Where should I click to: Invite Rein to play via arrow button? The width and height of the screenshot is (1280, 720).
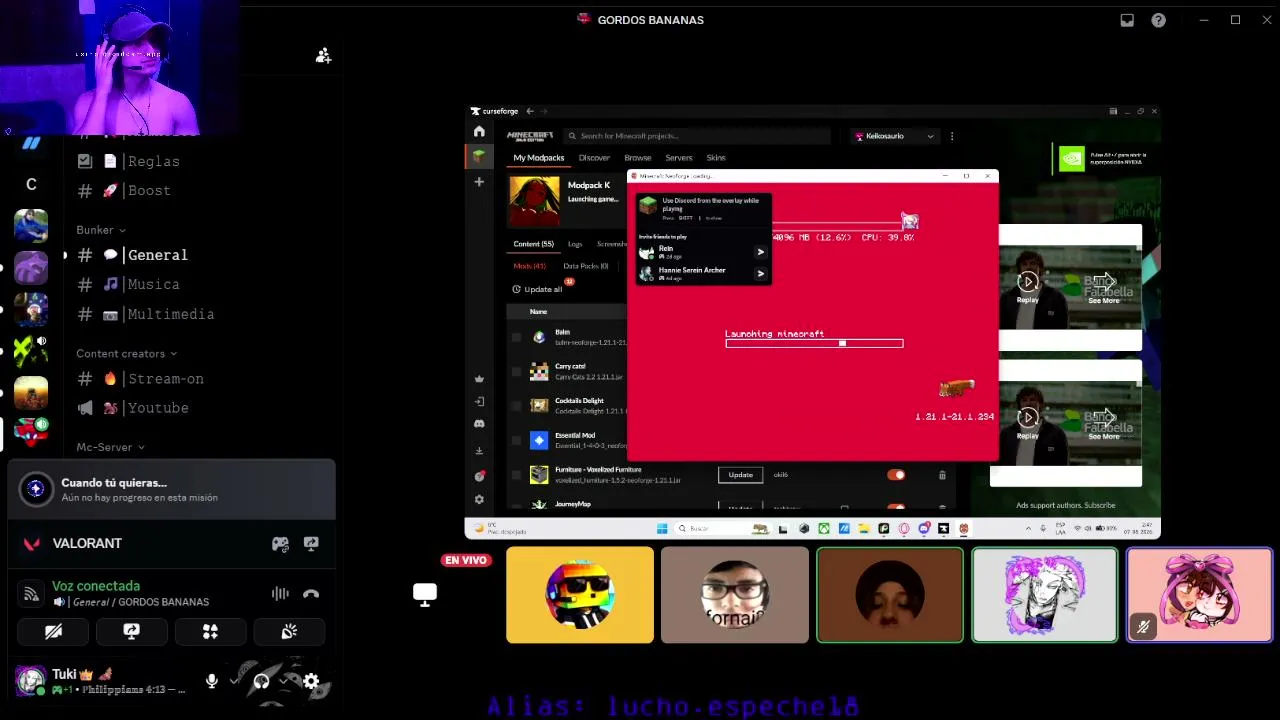(760, 252)
